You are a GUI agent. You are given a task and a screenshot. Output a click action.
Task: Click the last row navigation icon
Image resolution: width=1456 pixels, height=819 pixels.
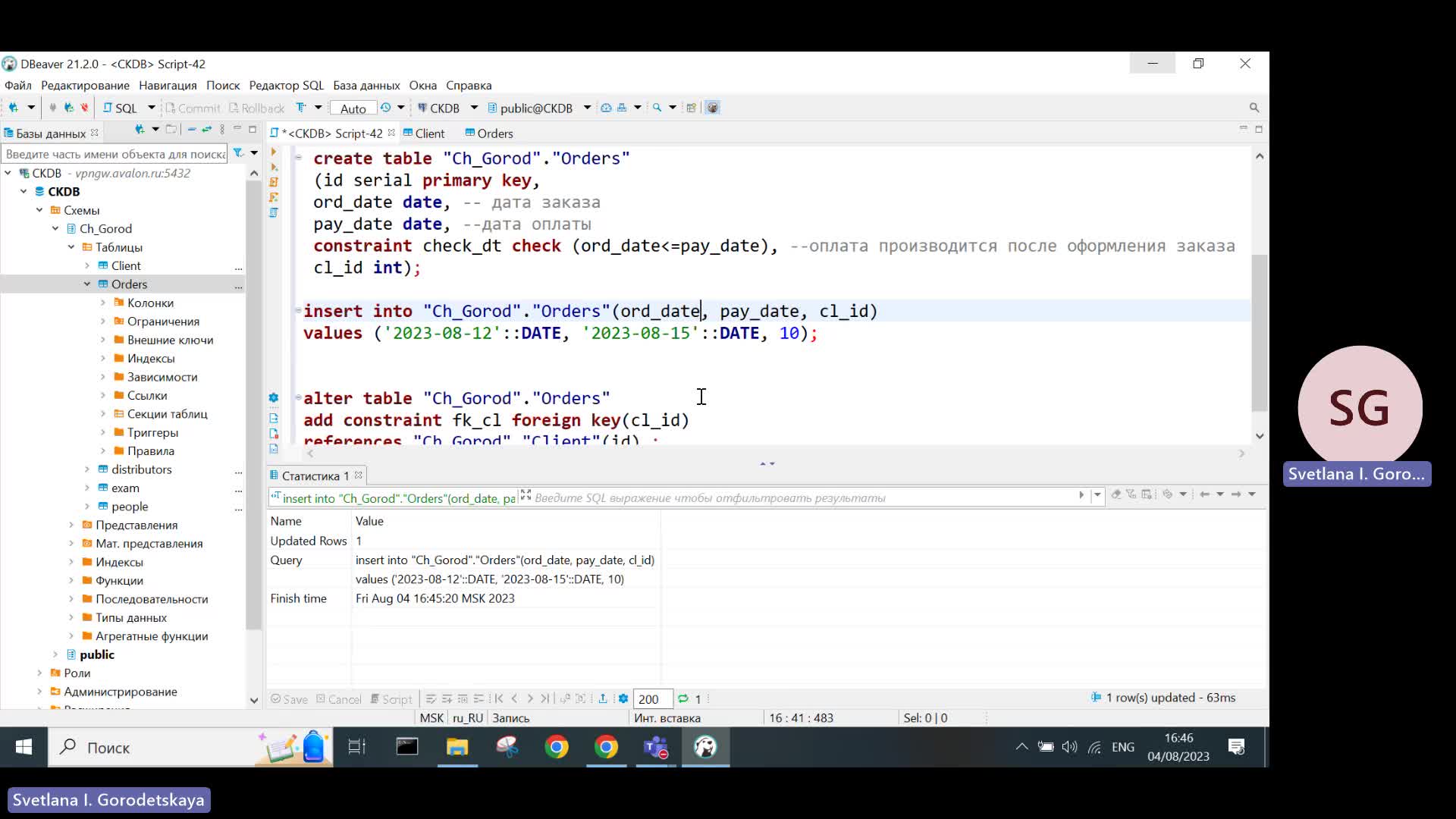coord(545,698)
